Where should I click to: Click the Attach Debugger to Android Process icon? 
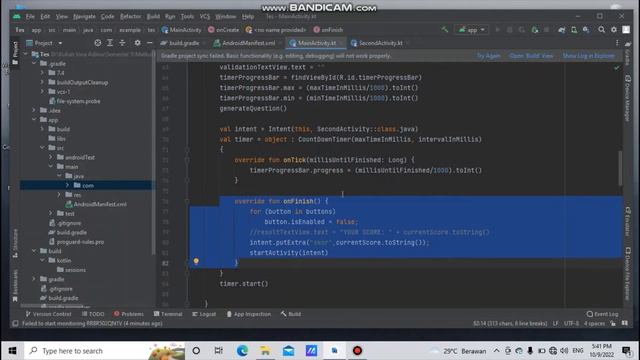[535, 30]
